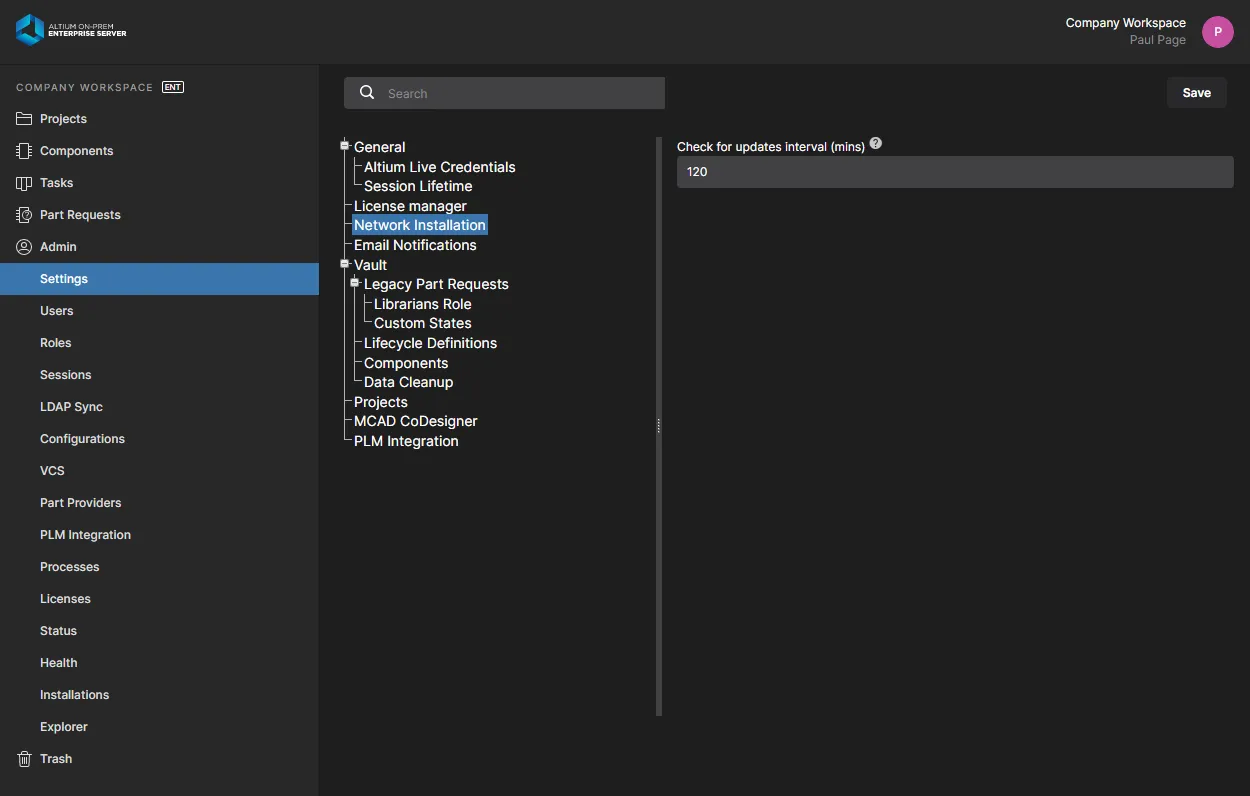Click the Part Requests icon in sidebar

point(24,215)
